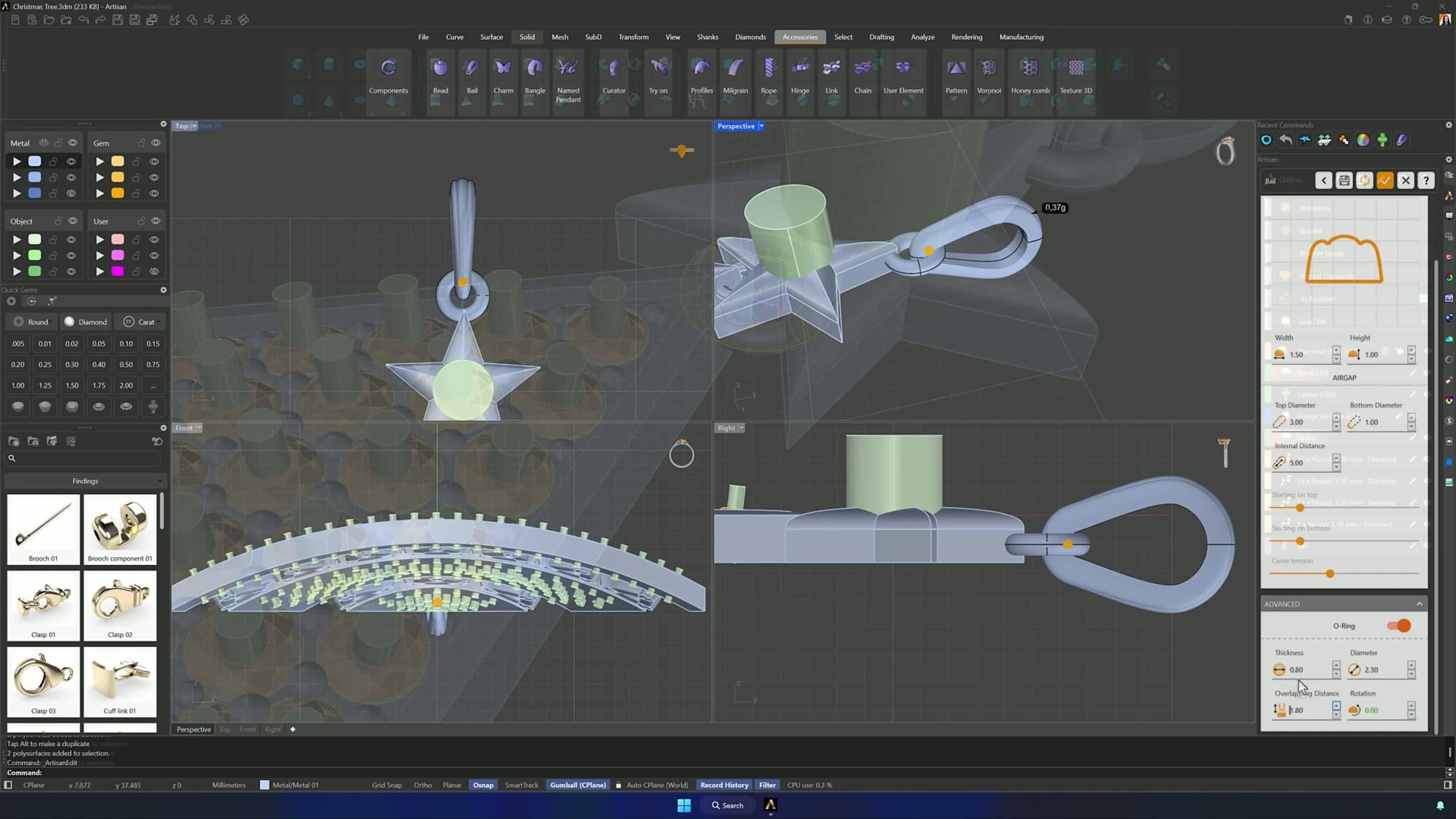
Task: Adjust the Curve tension slider
Action: [1330, 574]
